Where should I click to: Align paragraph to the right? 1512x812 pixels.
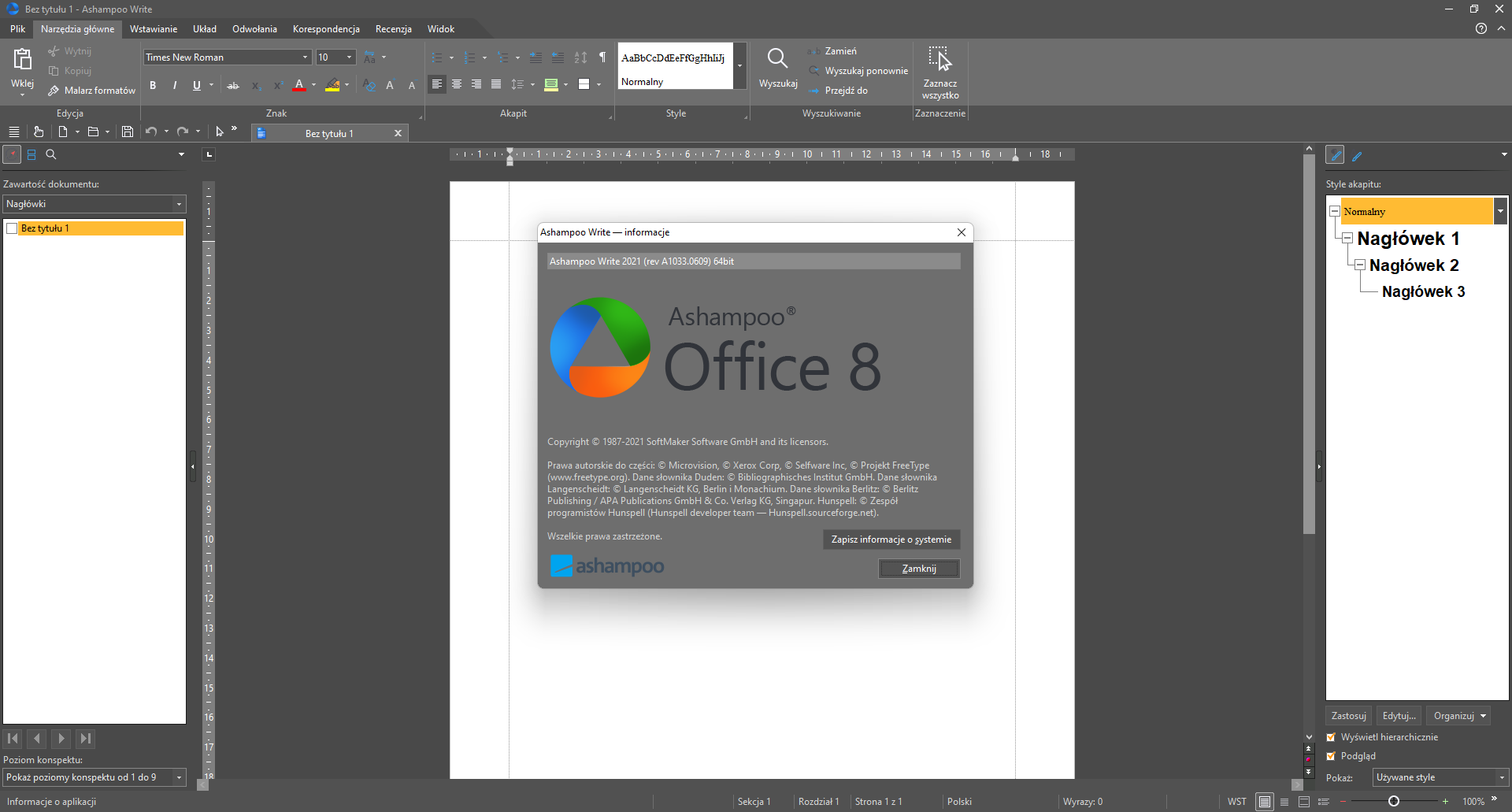(476, 84)
